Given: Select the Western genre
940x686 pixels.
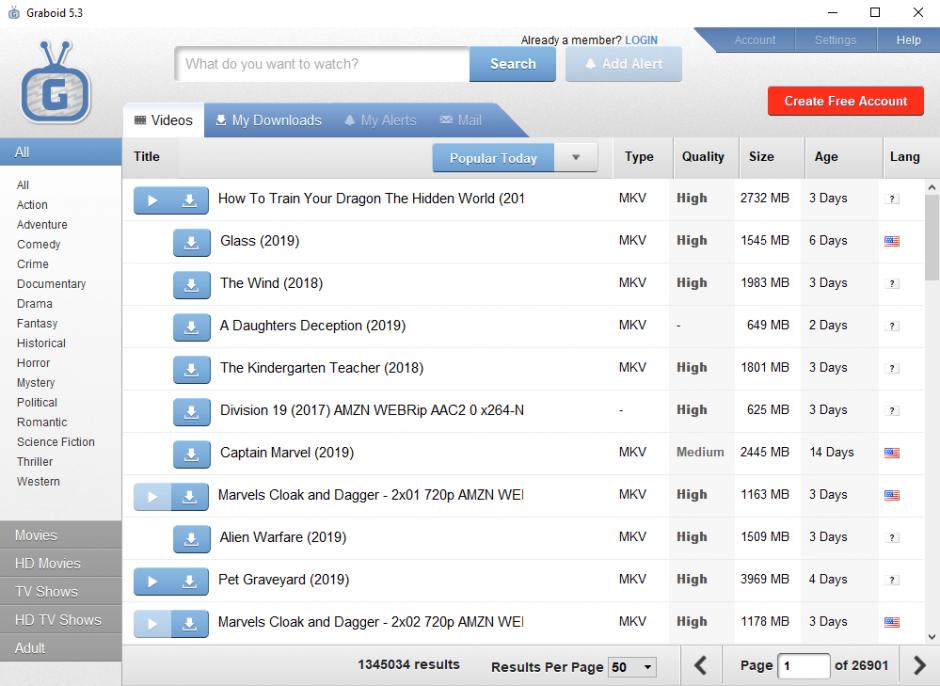Looking at the screenshot, I should click(x=38, y=482).
